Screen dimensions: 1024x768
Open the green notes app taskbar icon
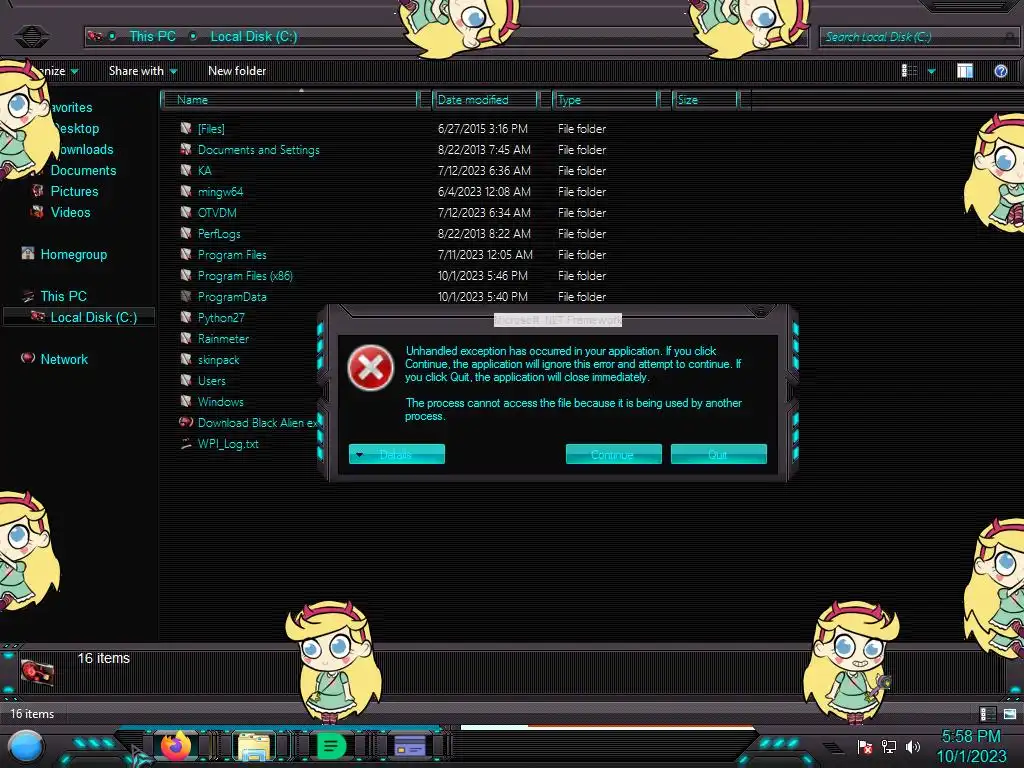331,746
